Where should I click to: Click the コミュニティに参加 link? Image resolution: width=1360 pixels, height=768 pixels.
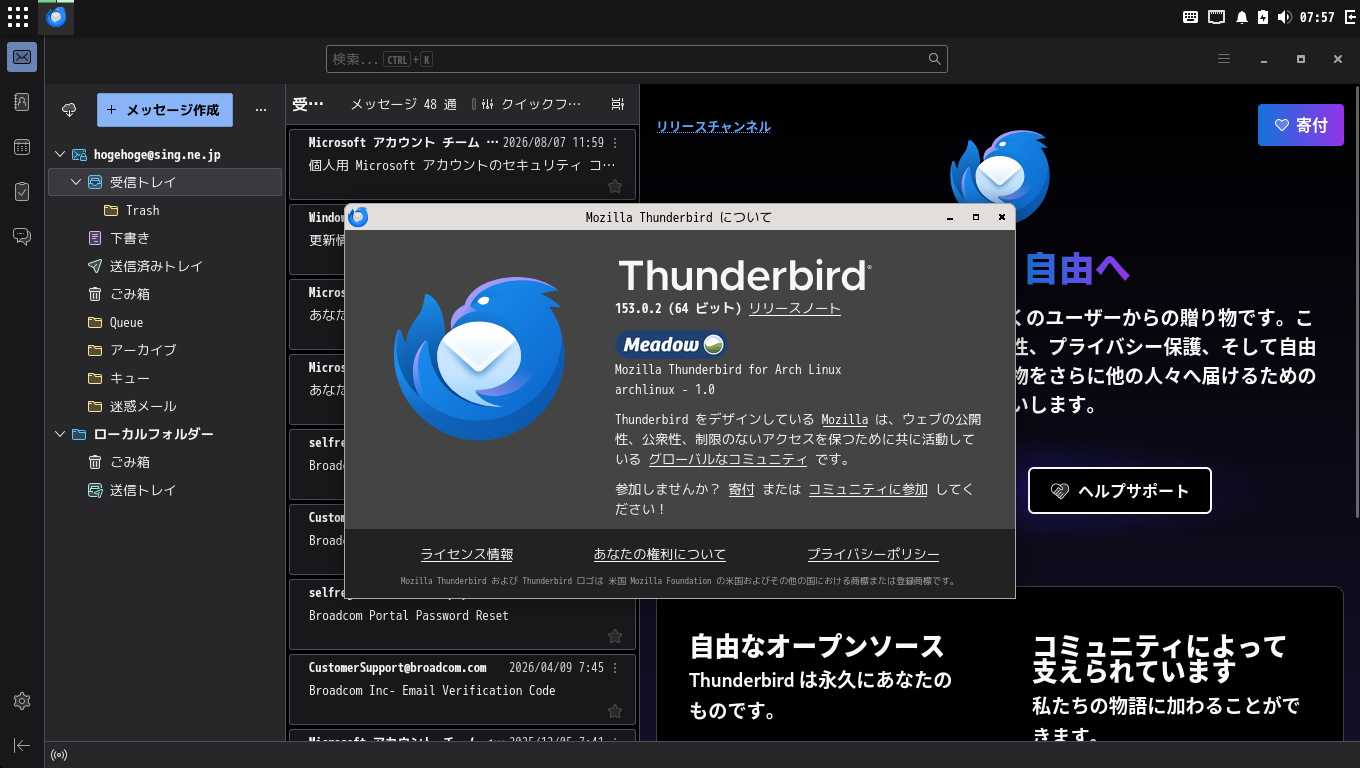pyautogui.click(x=868, y=489)
